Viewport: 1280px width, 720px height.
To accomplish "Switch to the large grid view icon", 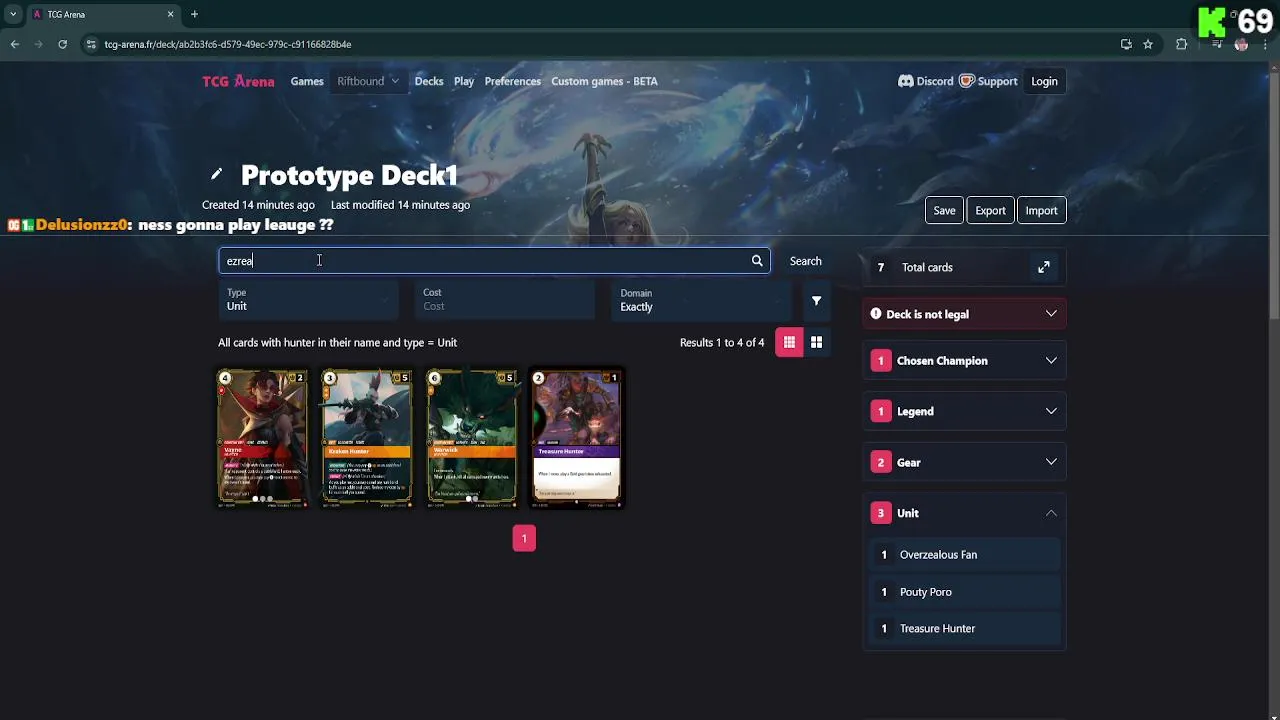I will [816, 342].
